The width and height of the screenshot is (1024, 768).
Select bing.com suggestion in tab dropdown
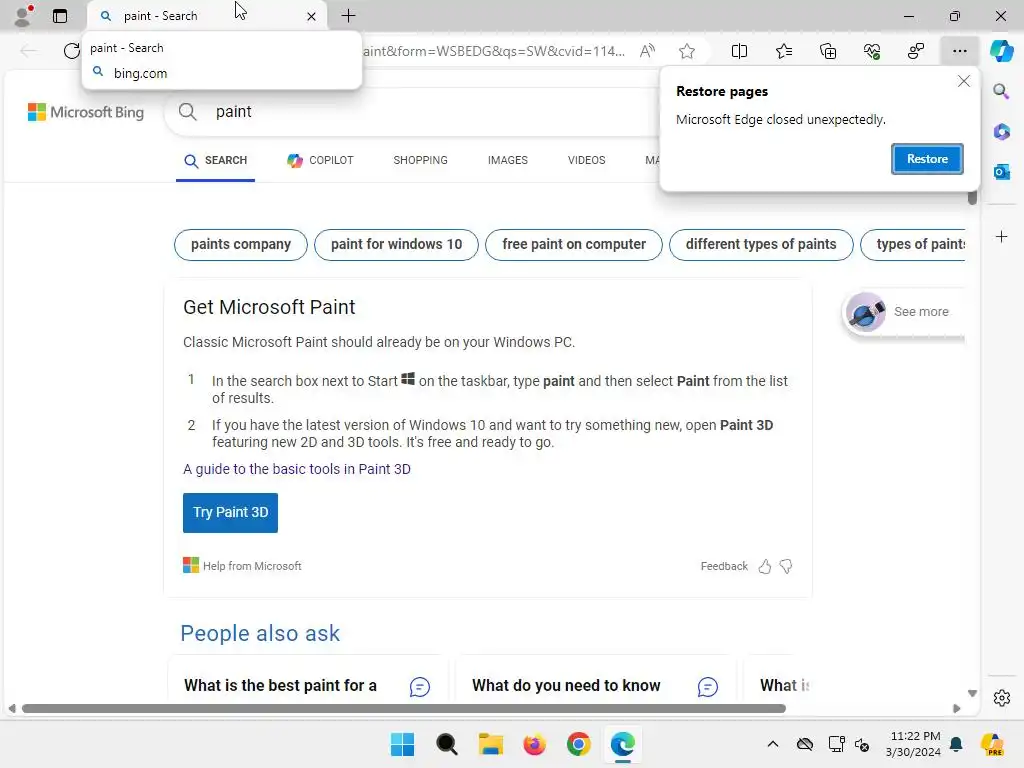click(x=221, y=73)
